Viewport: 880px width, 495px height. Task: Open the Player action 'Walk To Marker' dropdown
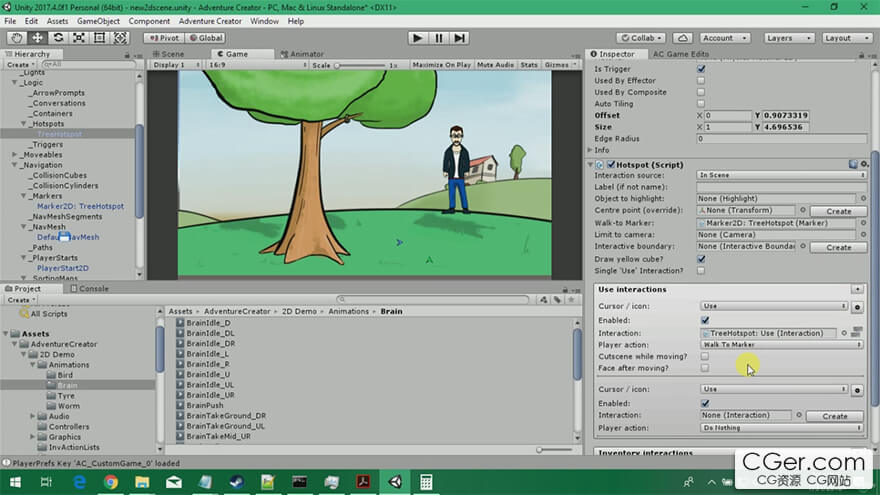click(781, 344)
